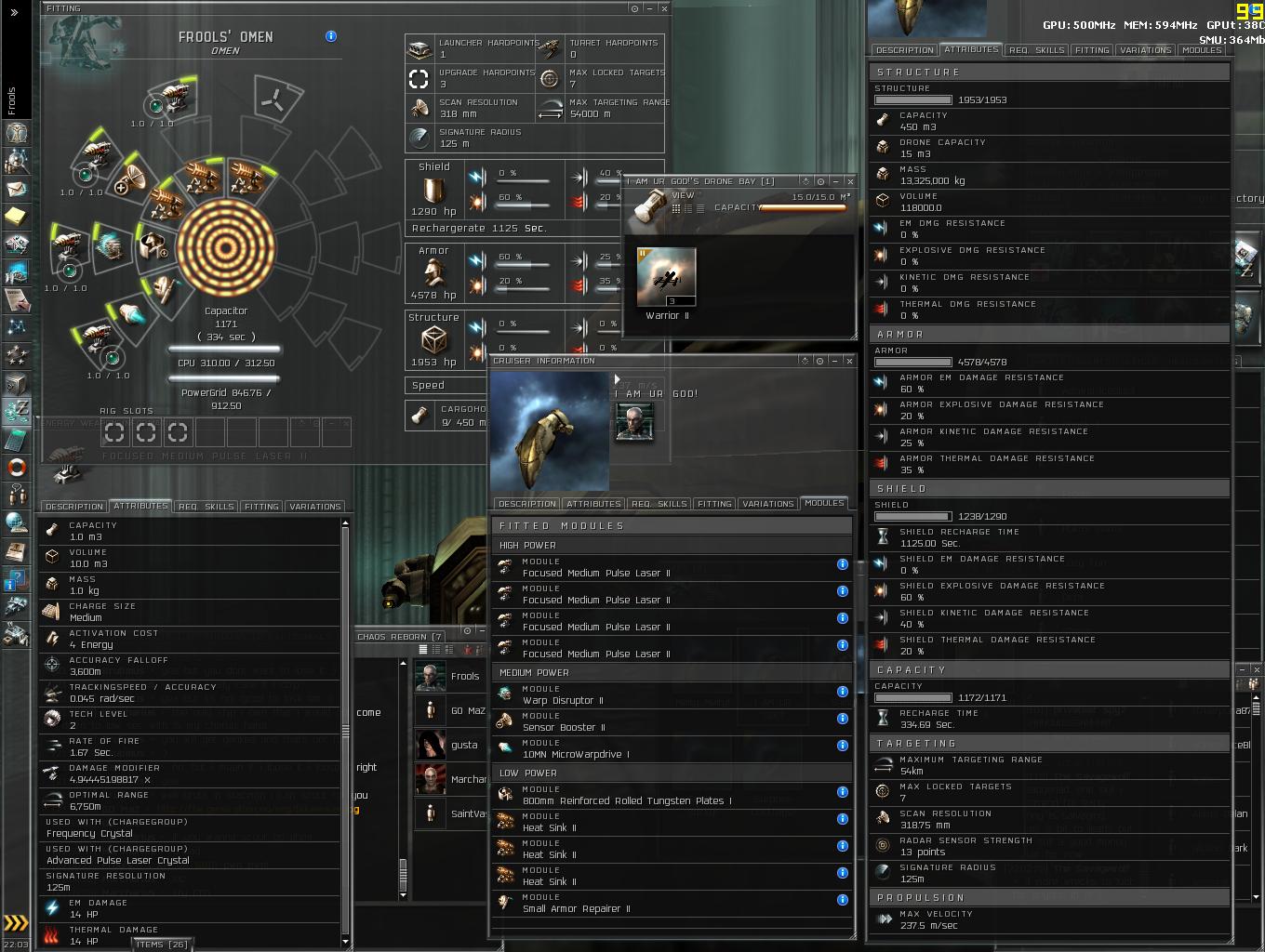Image resolution: width=1265 pixels, height=952 pixels.
Task: Click the Advanced Pulse Laser Crystal charge group
Action: click(118, 861)
